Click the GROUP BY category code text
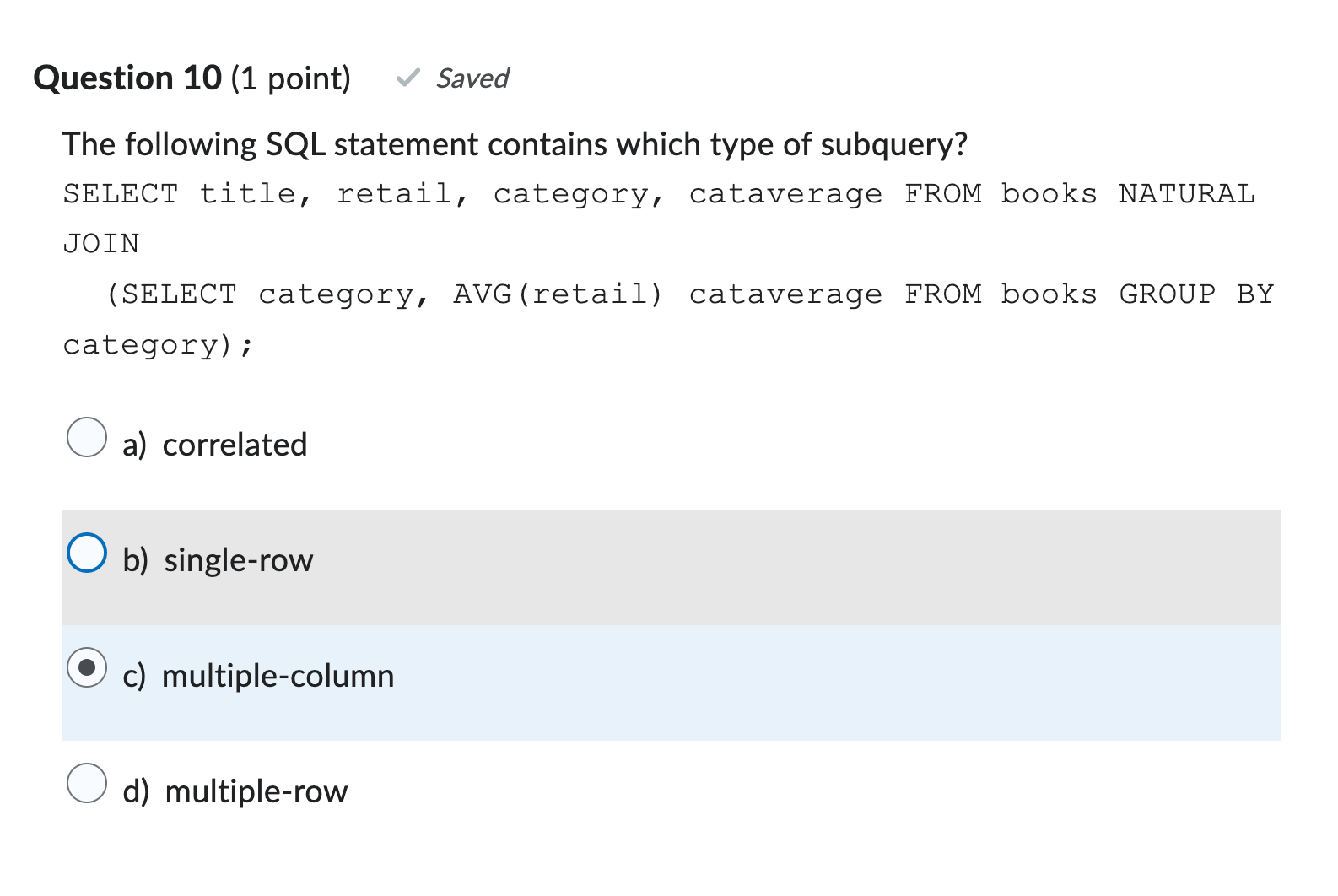This screenshot has width=1338, height=896. [1195, 294]
